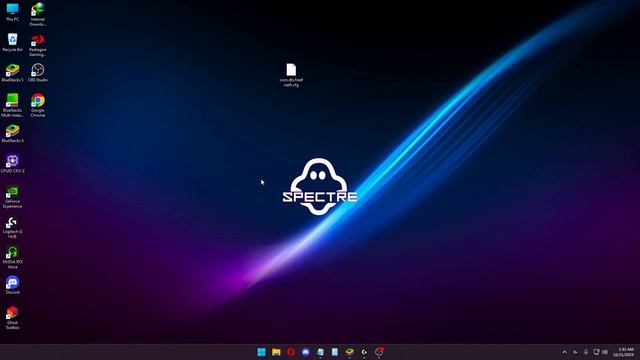The width and height of the screenshot is (640, 360).
Task: Select the GeForce Experience shortcut
Action: pyautogui.click(x=12, y=197)
